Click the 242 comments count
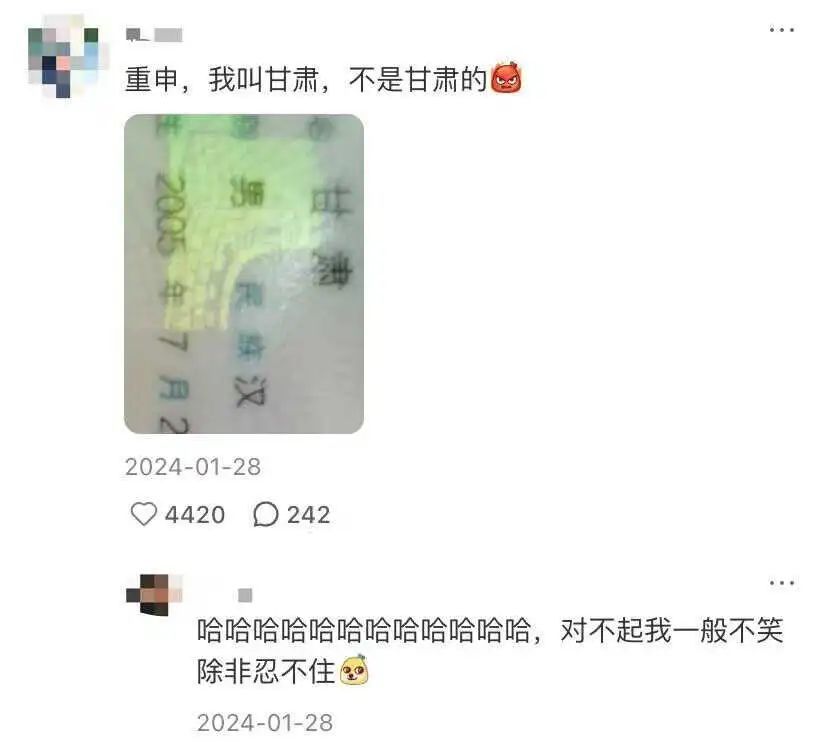The image size is (826, 742). [x=309, y=515]
